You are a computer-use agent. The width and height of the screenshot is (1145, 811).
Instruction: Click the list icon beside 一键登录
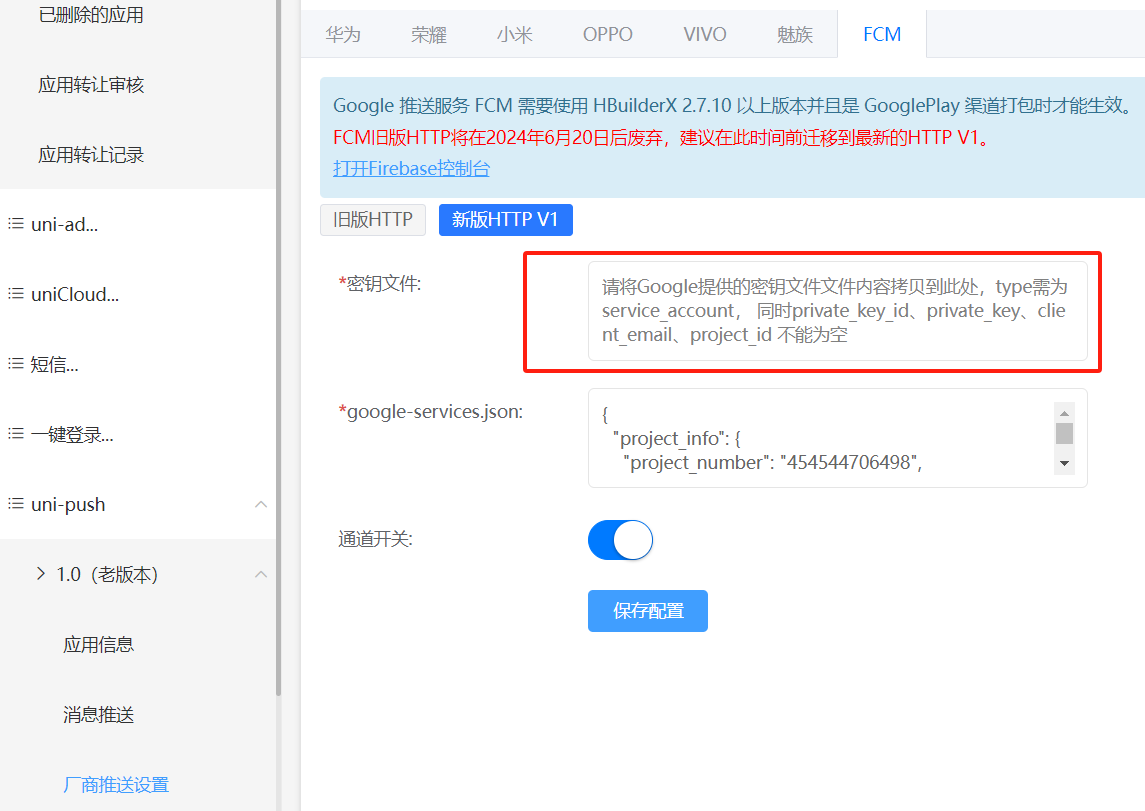[x=15, y=434]
